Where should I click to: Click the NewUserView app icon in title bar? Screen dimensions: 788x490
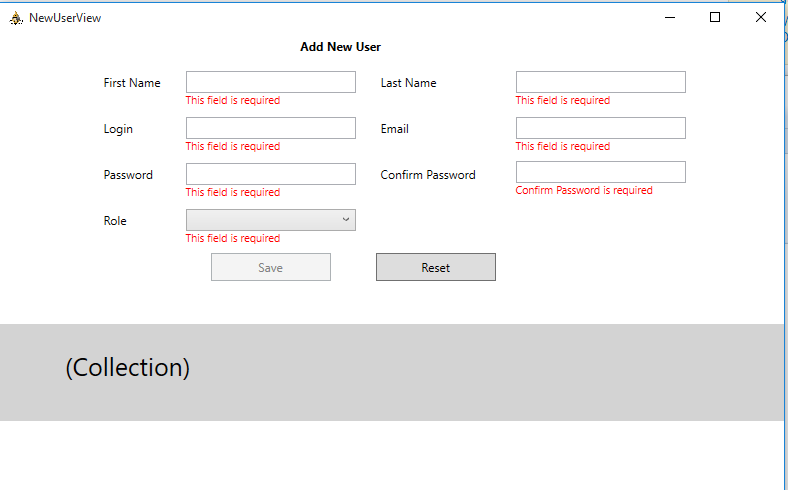[x=16, y=18]
